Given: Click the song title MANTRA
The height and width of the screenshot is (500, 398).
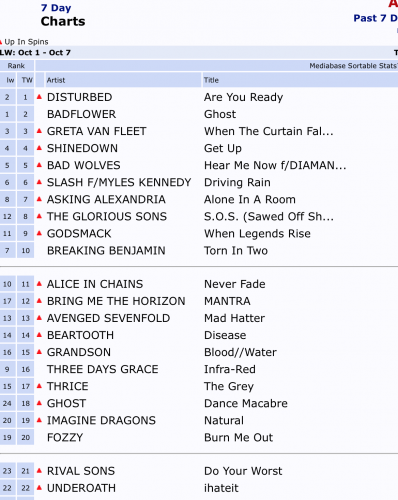Looking at the screenshot, I should 227,301.
